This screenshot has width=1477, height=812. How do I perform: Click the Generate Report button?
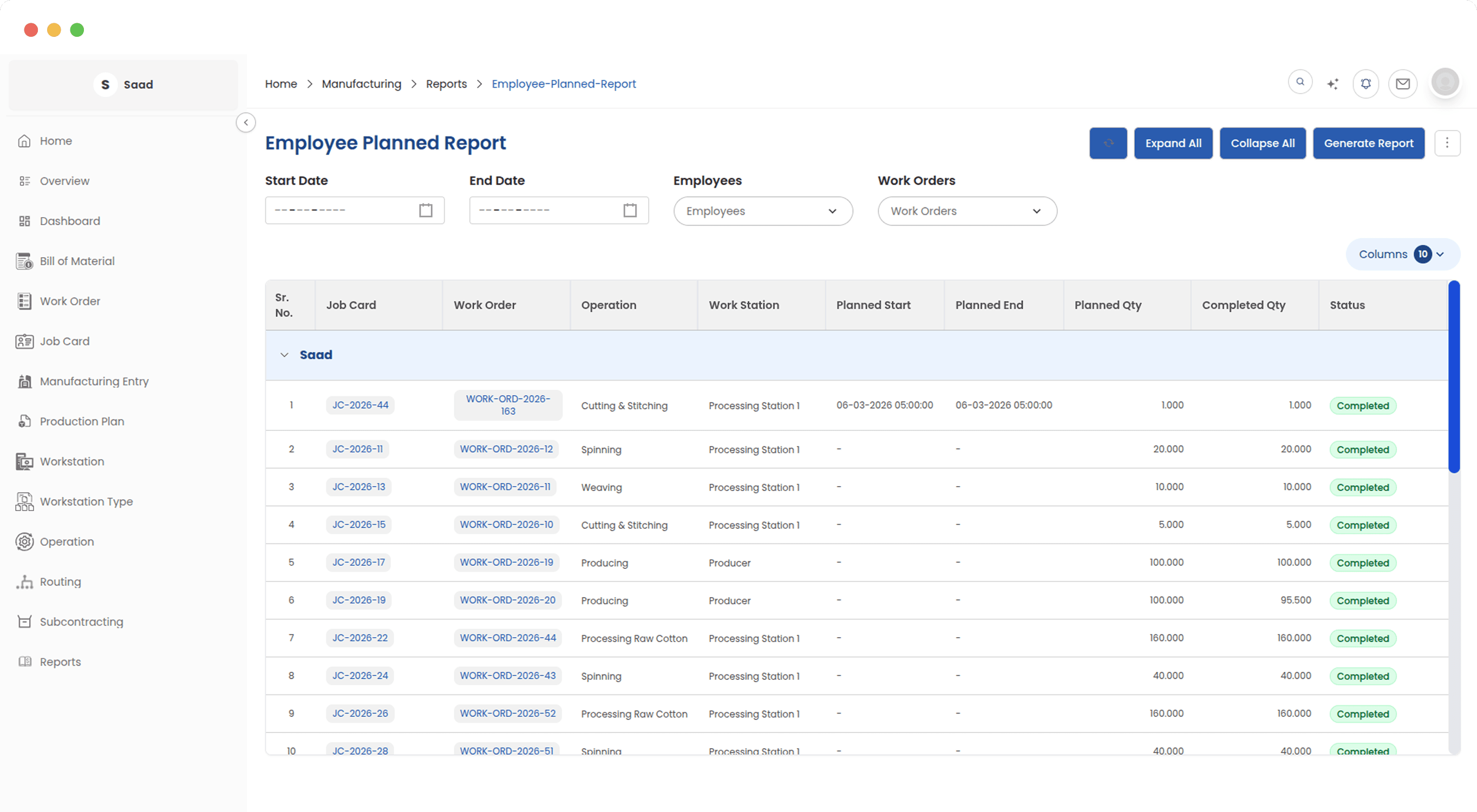[x=1369, y=143]
